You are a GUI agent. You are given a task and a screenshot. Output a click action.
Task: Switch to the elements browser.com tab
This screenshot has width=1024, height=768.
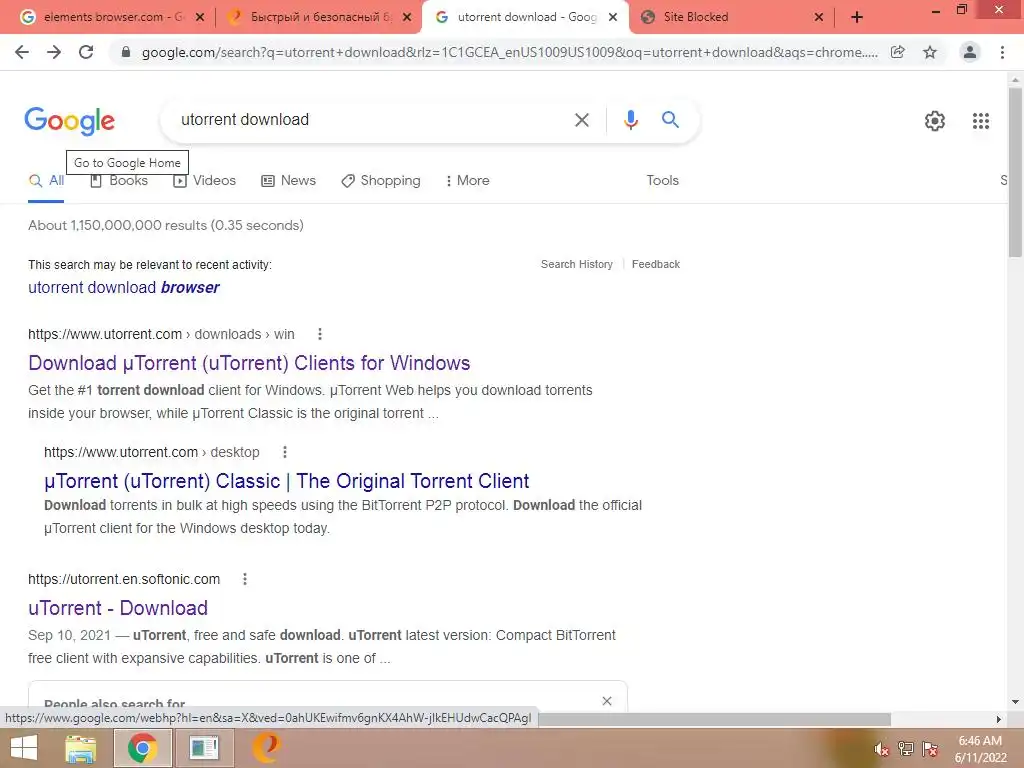(x=104, y=17)
